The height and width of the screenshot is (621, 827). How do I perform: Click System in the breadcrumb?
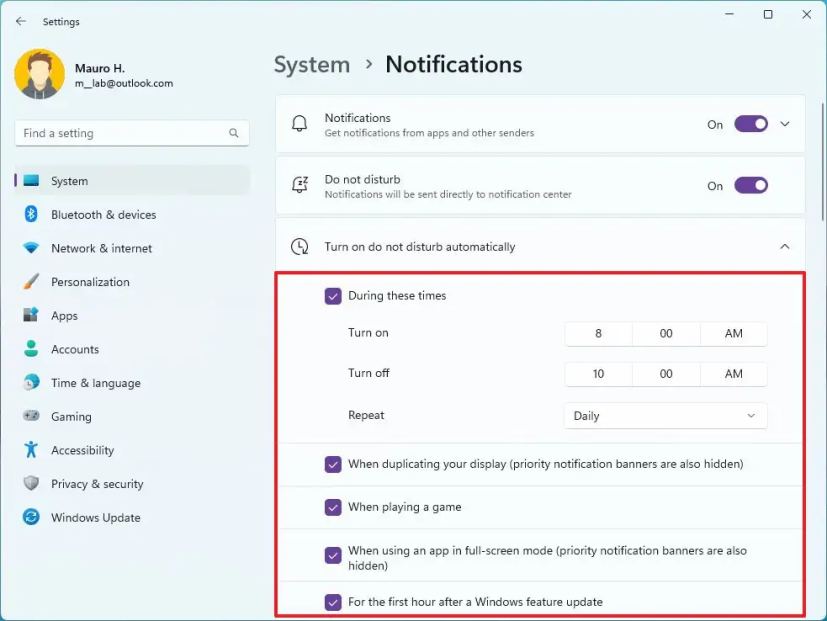[312, 64]
